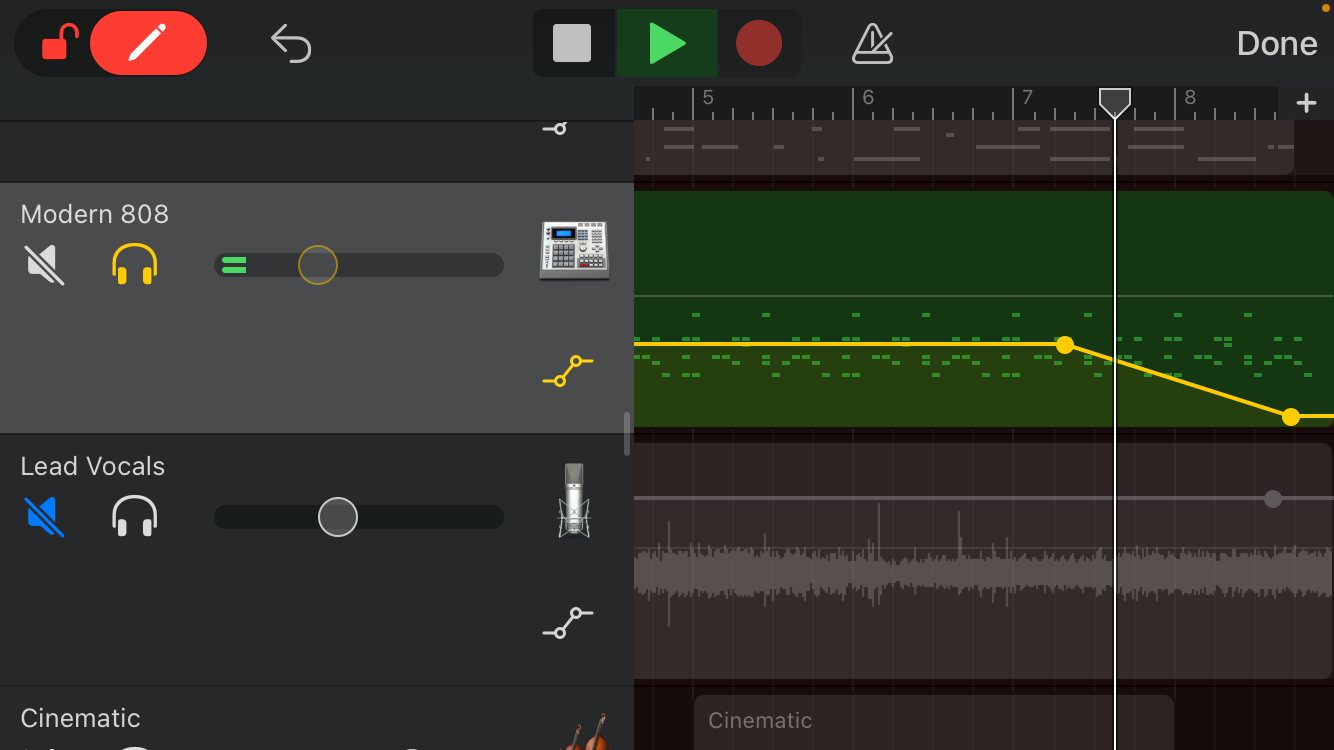Select the gray Lead Vocals automation point
This screenshot has width=1334, height=750.
[1272, 498]
